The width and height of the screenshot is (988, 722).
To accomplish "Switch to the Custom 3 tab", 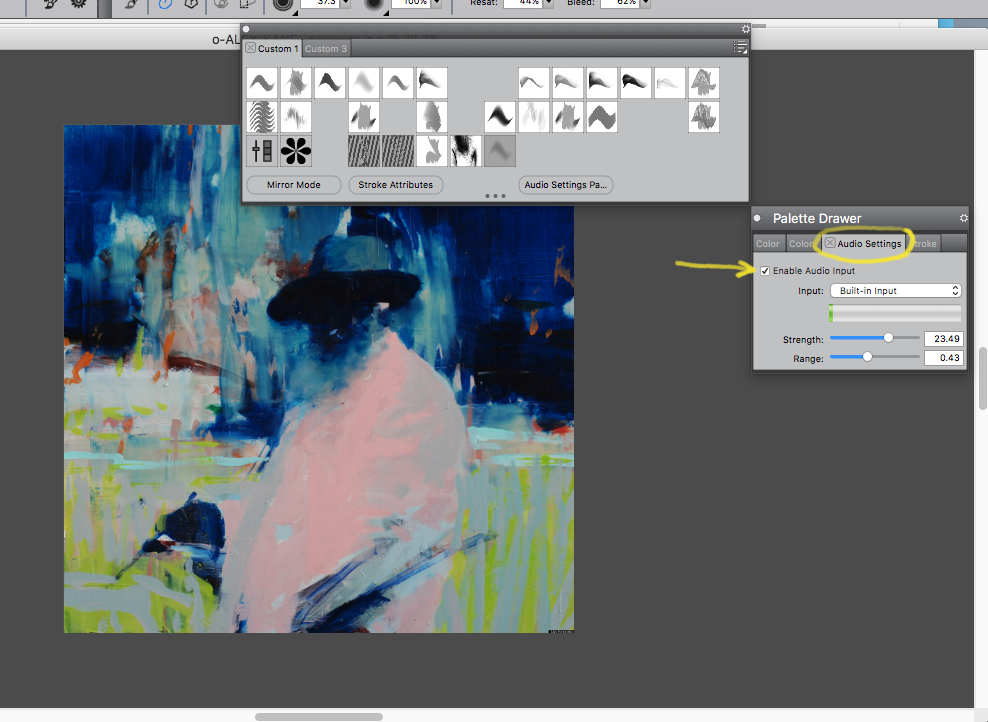I will [325, 48].
